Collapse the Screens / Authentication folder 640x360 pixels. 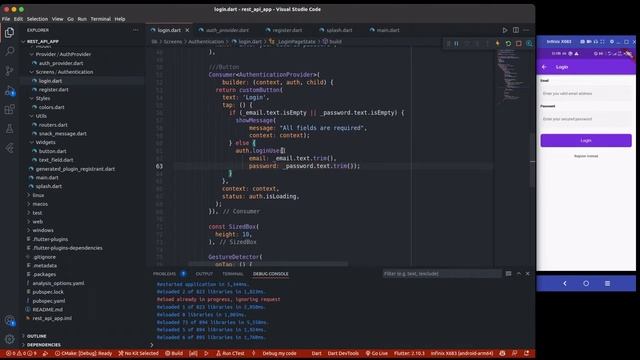point(64,72)
